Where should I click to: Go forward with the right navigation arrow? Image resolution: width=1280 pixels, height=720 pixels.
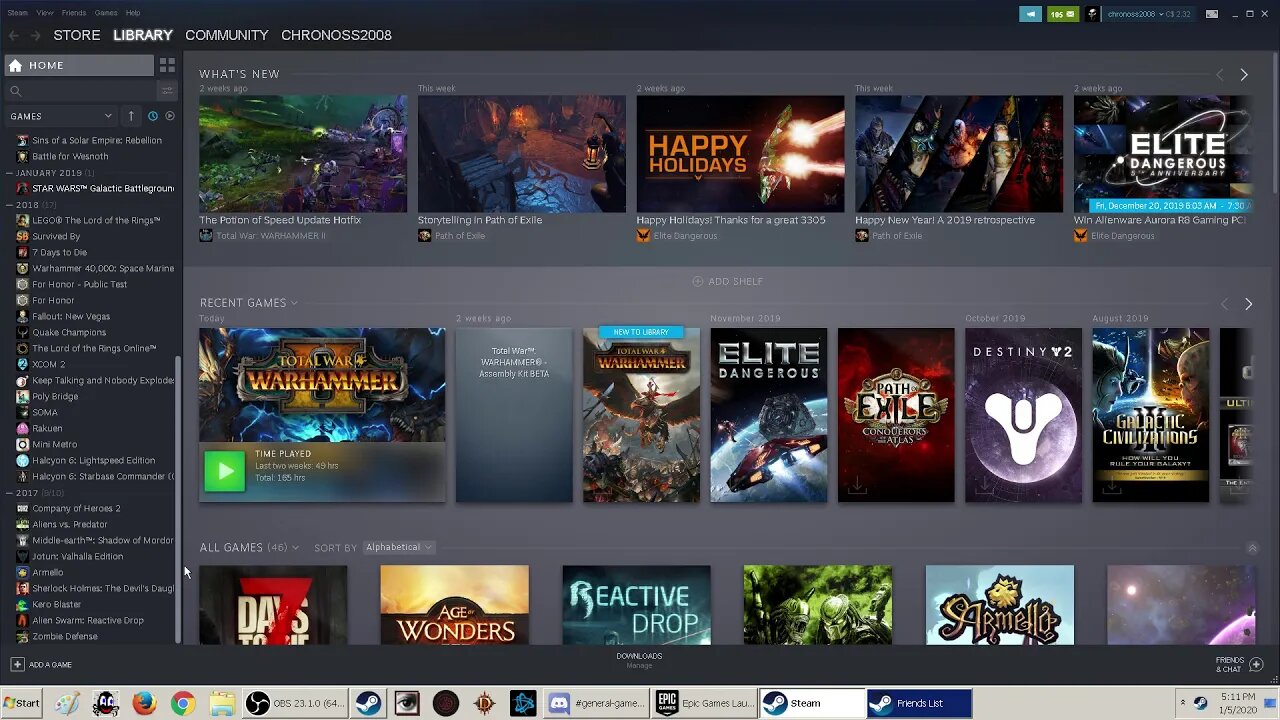(35, 35)
